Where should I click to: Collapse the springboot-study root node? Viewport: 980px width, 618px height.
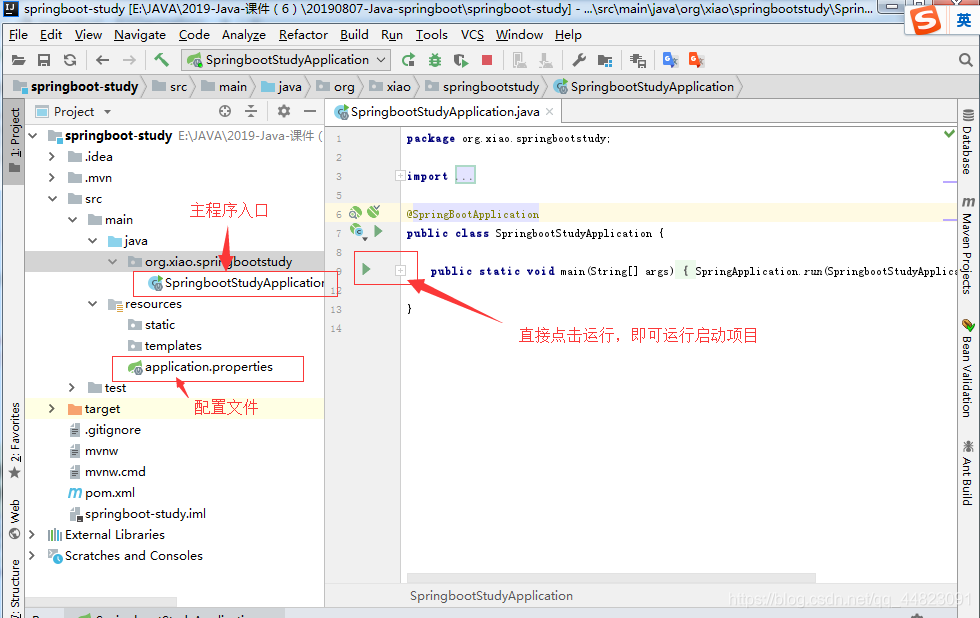click(x=33, y=136)
